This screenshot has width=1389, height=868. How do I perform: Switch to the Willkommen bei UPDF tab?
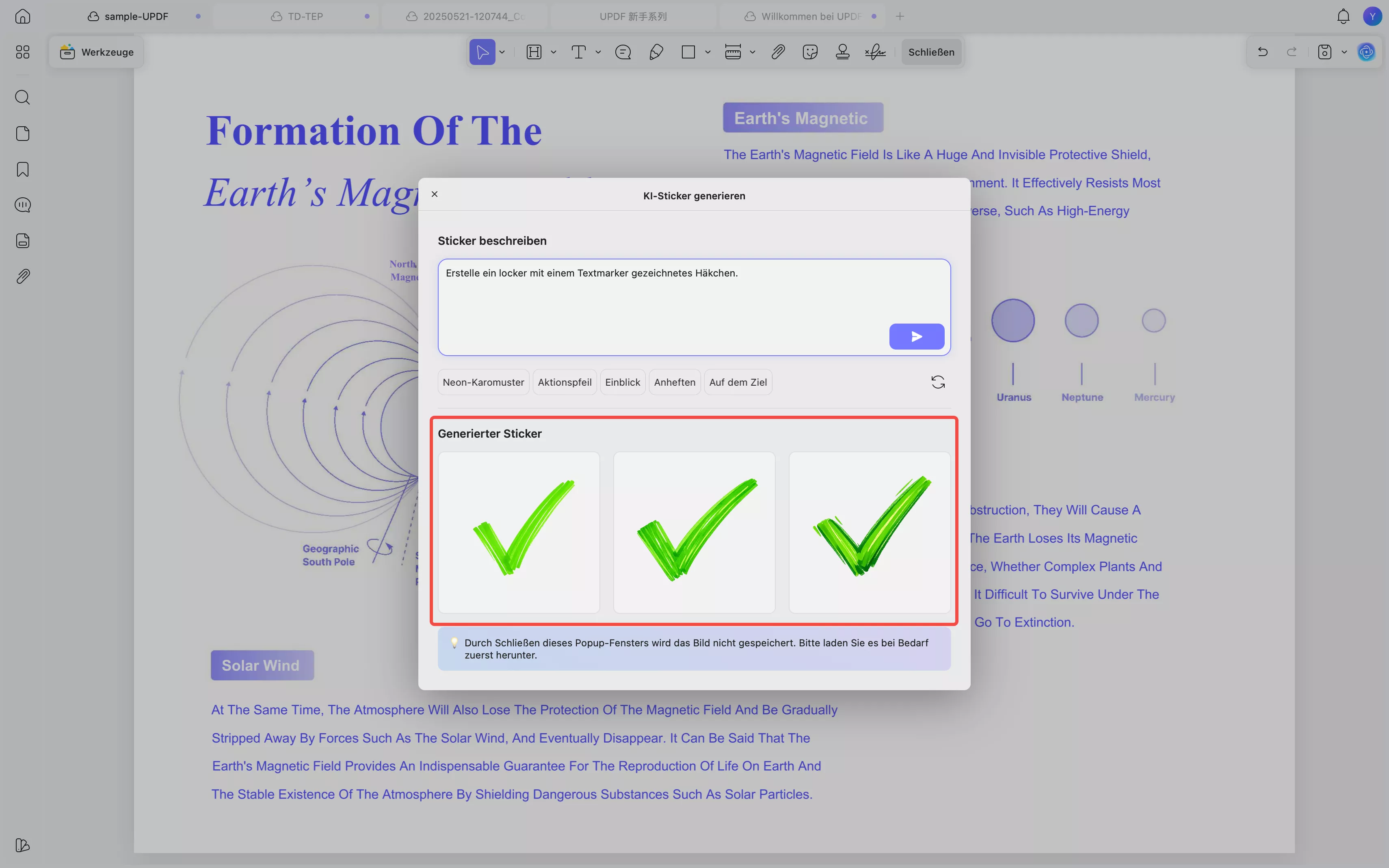point(810,16)
